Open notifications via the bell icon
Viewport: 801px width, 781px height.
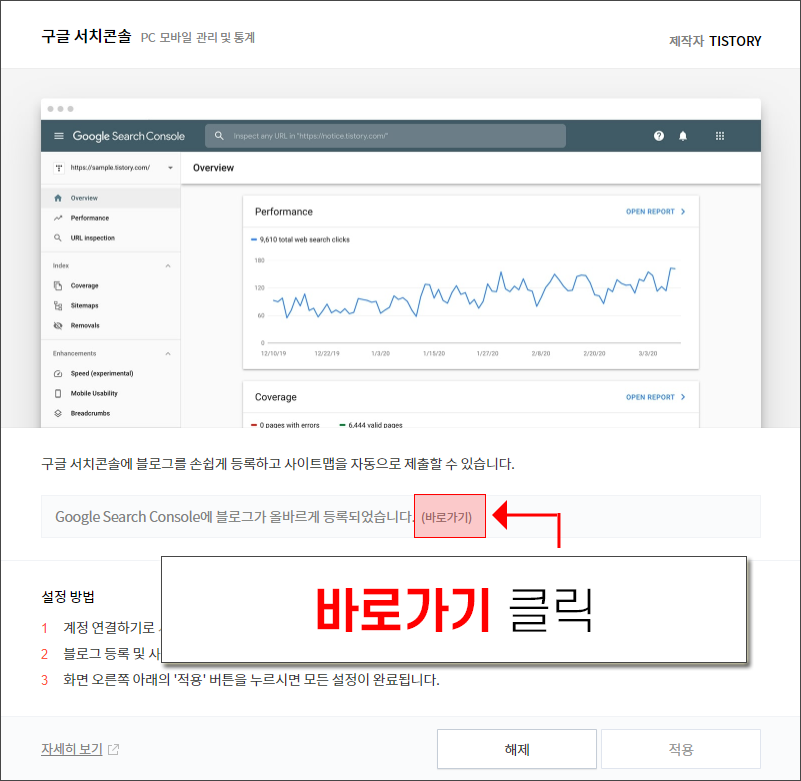682,136
